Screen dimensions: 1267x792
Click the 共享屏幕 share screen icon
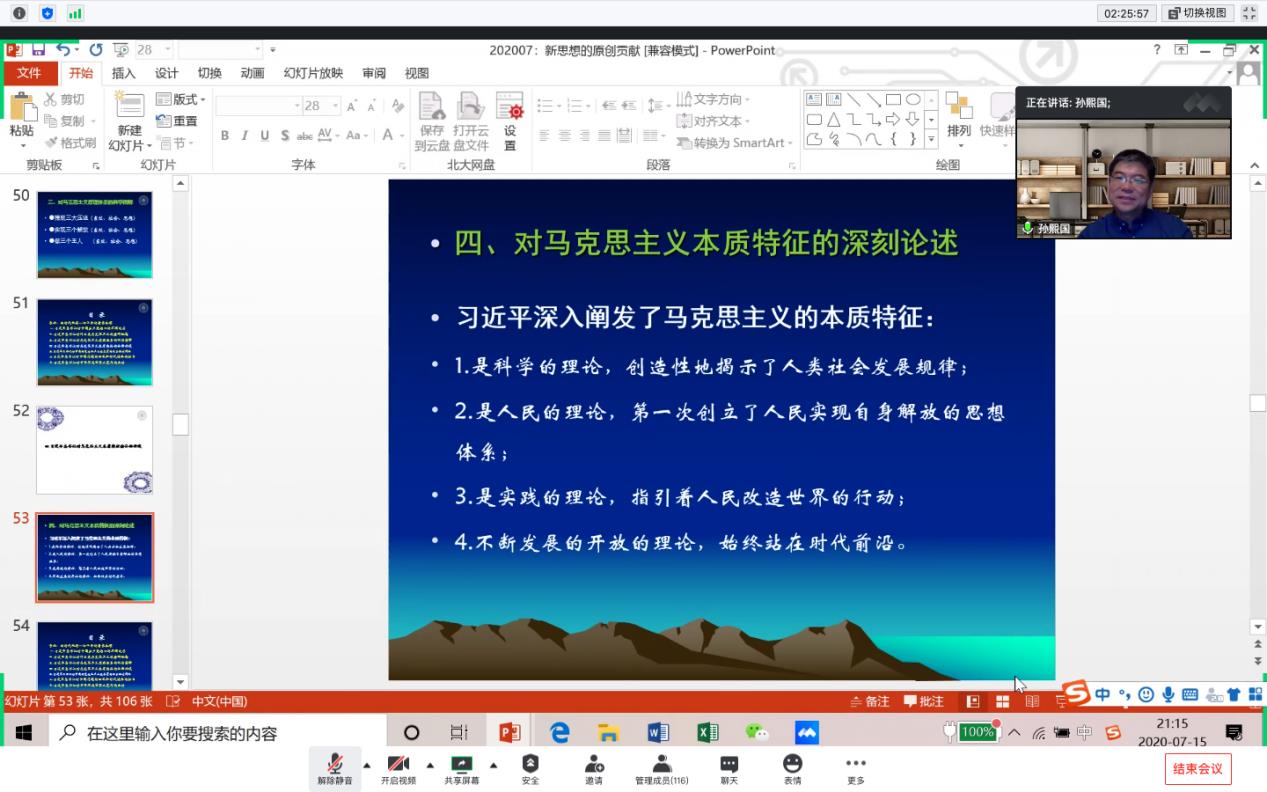(461, 768)
